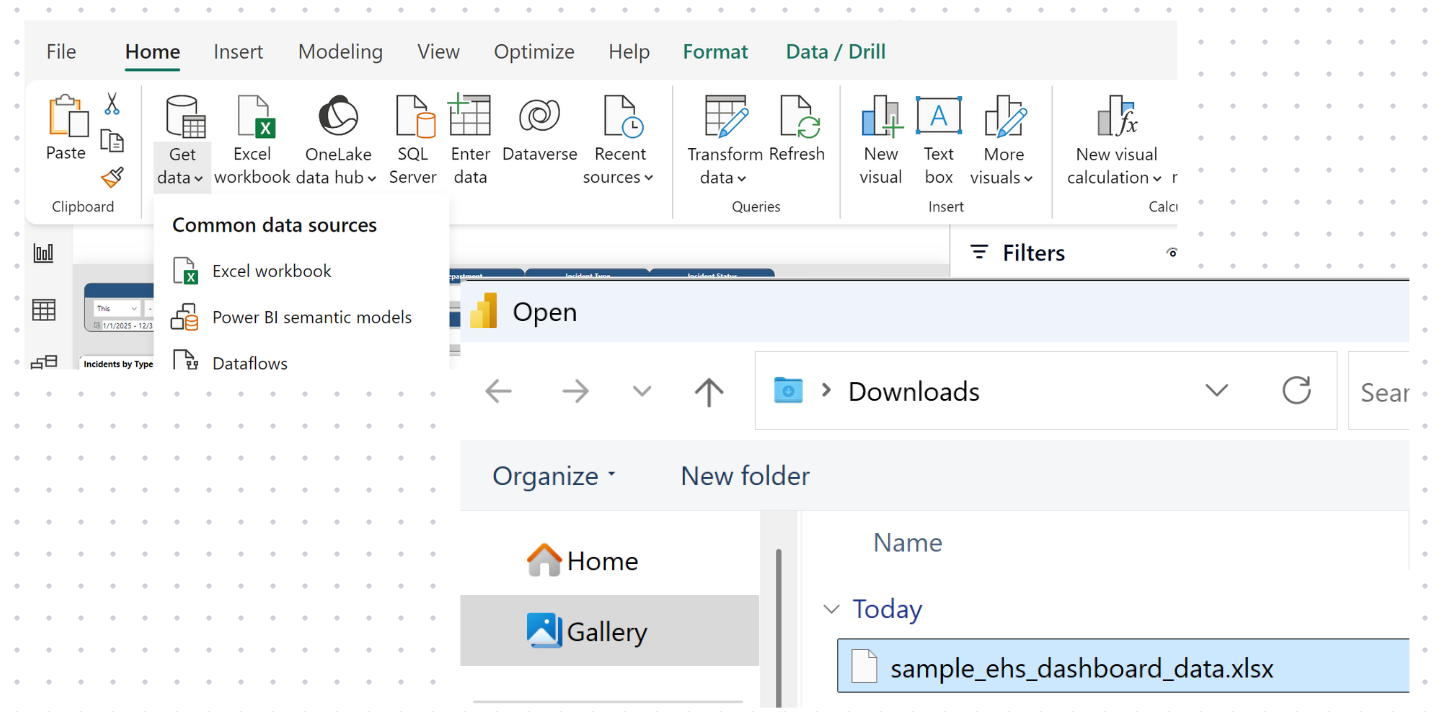
Task: Open the File menu
Action: pyautogui.click(x=61, y=52)
